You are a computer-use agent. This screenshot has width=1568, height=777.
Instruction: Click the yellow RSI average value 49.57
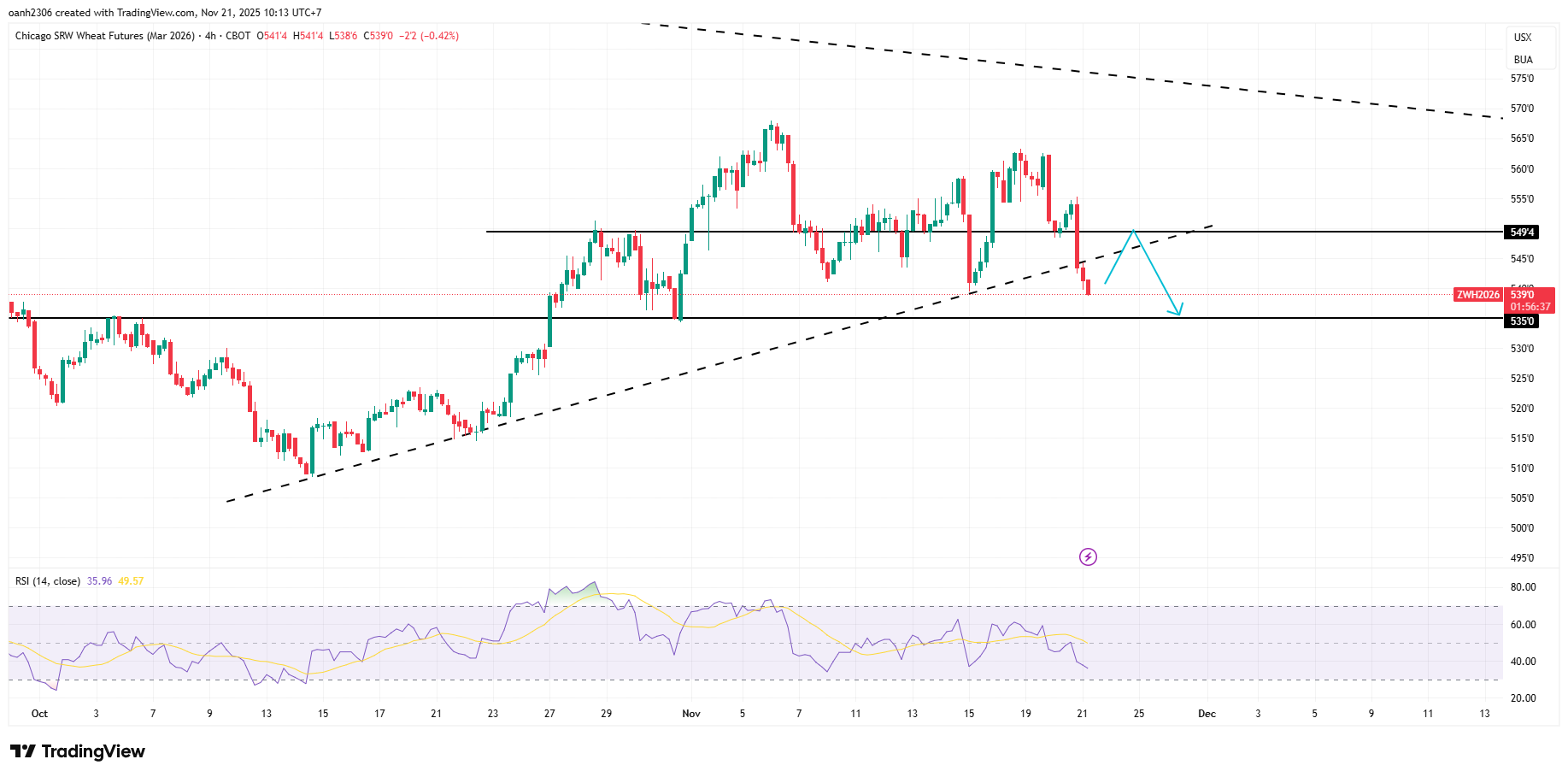(131, 581)
